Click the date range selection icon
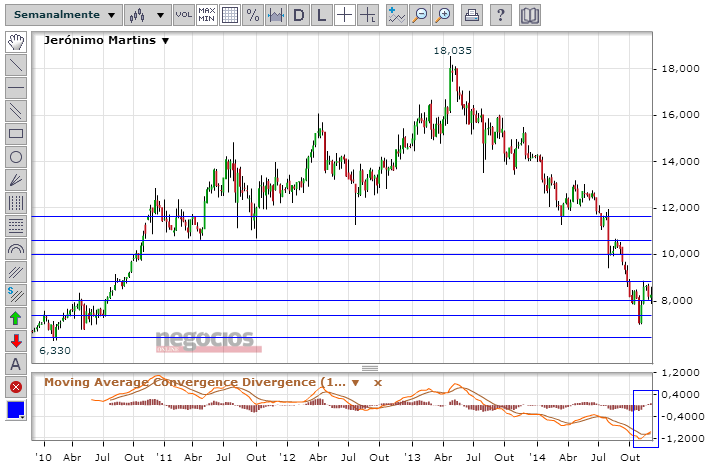Screen dimensions: 713x468 click(276, 15)
